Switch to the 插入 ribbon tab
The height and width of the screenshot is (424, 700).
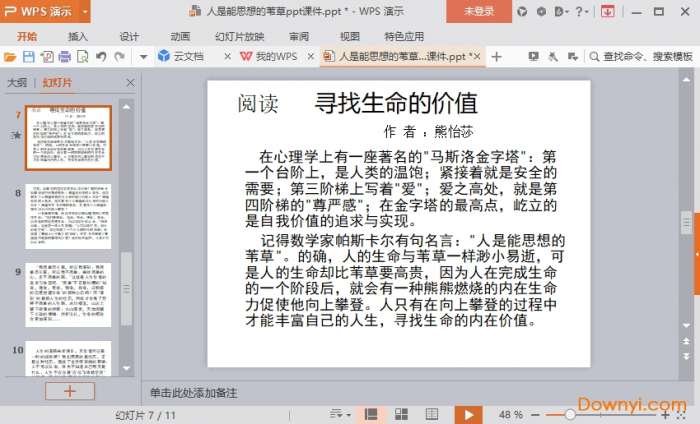[78, 37]
